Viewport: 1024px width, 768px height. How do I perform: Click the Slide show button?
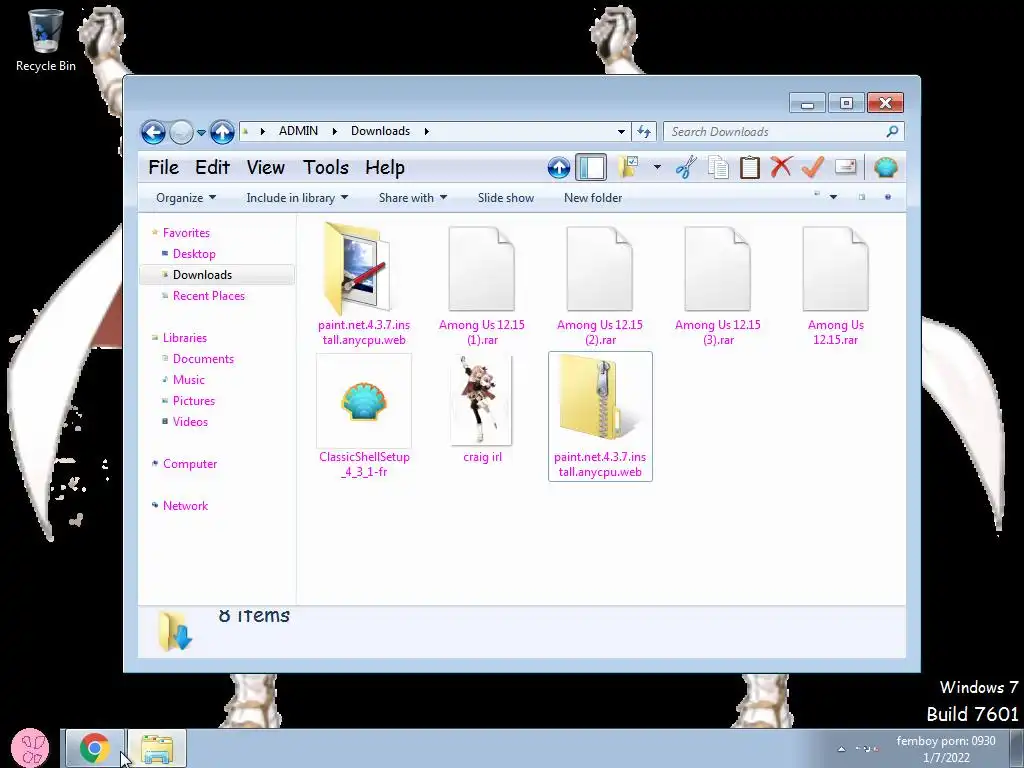(505, 198)
